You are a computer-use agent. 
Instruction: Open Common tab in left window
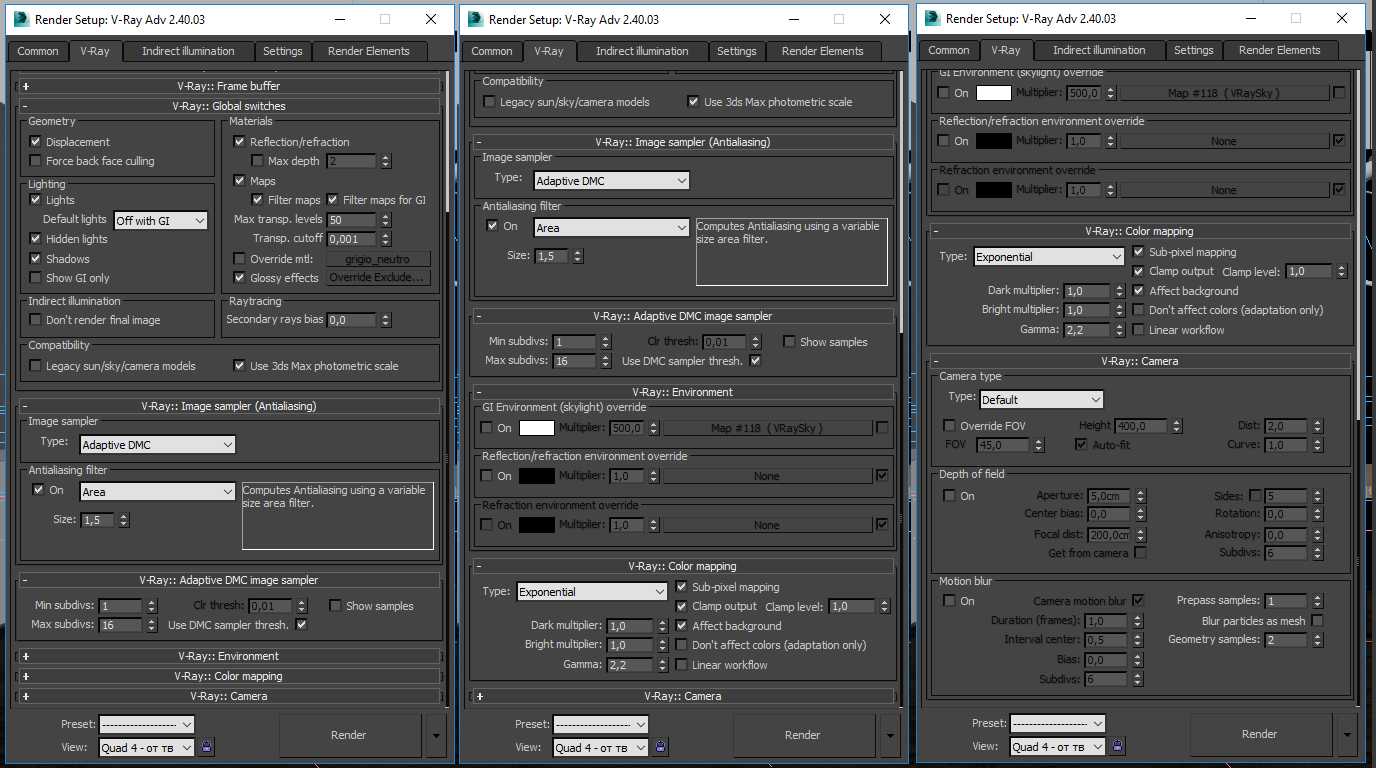[38, 51]
